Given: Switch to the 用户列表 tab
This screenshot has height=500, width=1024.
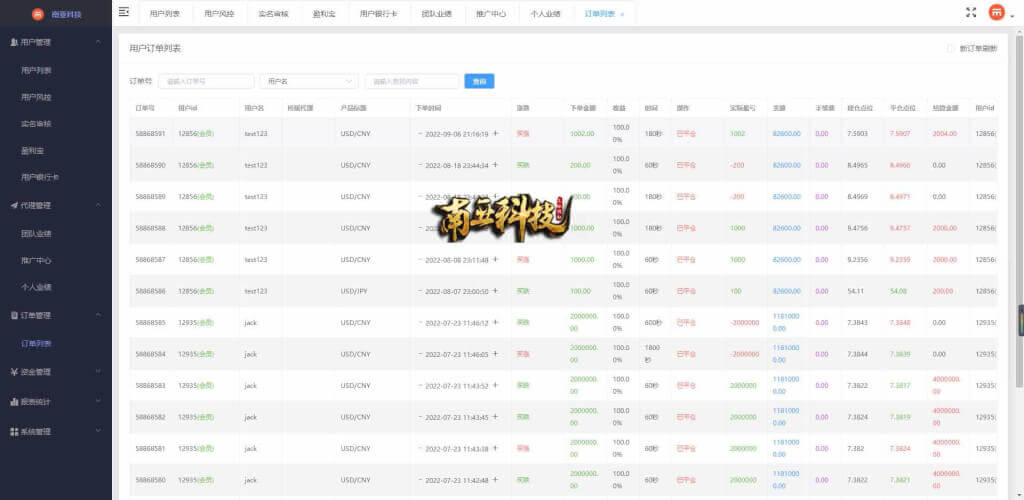Looking at the screenshot, I should (165, 14).
